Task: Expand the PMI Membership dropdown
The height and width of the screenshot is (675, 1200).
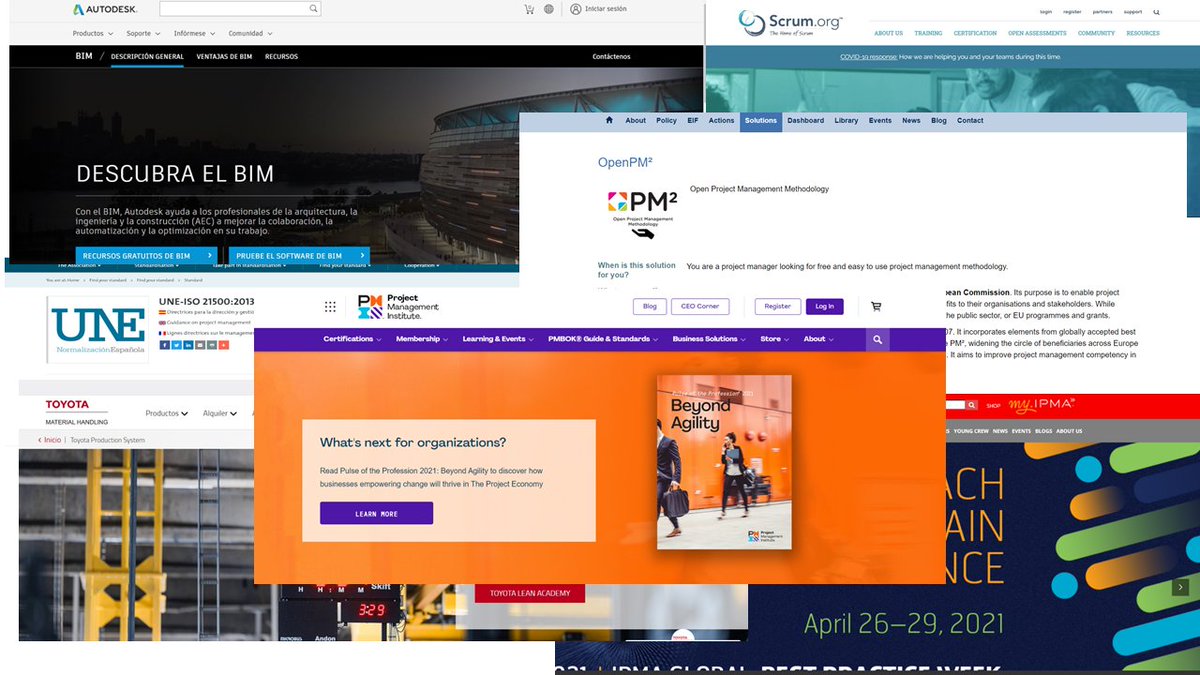Action: tap(422, 340)
